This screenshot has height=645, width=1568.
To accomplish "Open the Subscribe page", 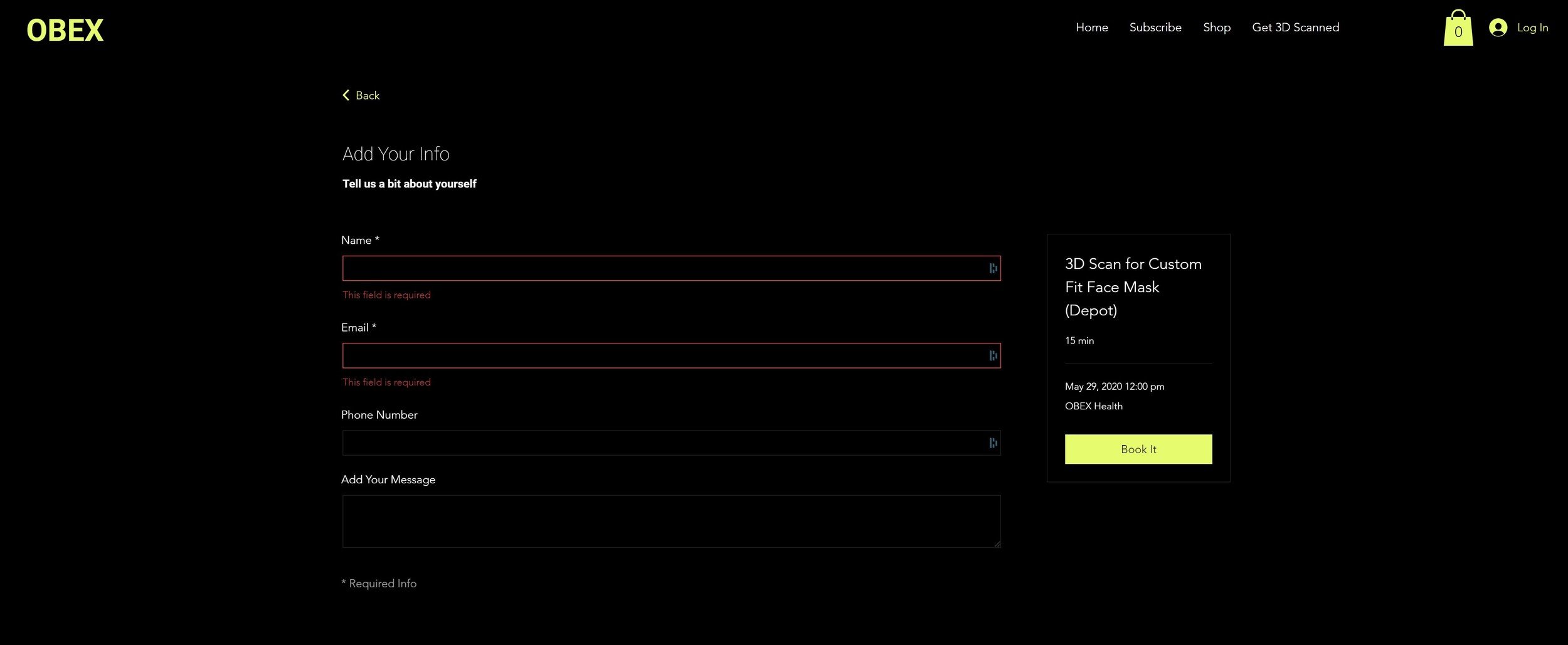I will 1155,28.
